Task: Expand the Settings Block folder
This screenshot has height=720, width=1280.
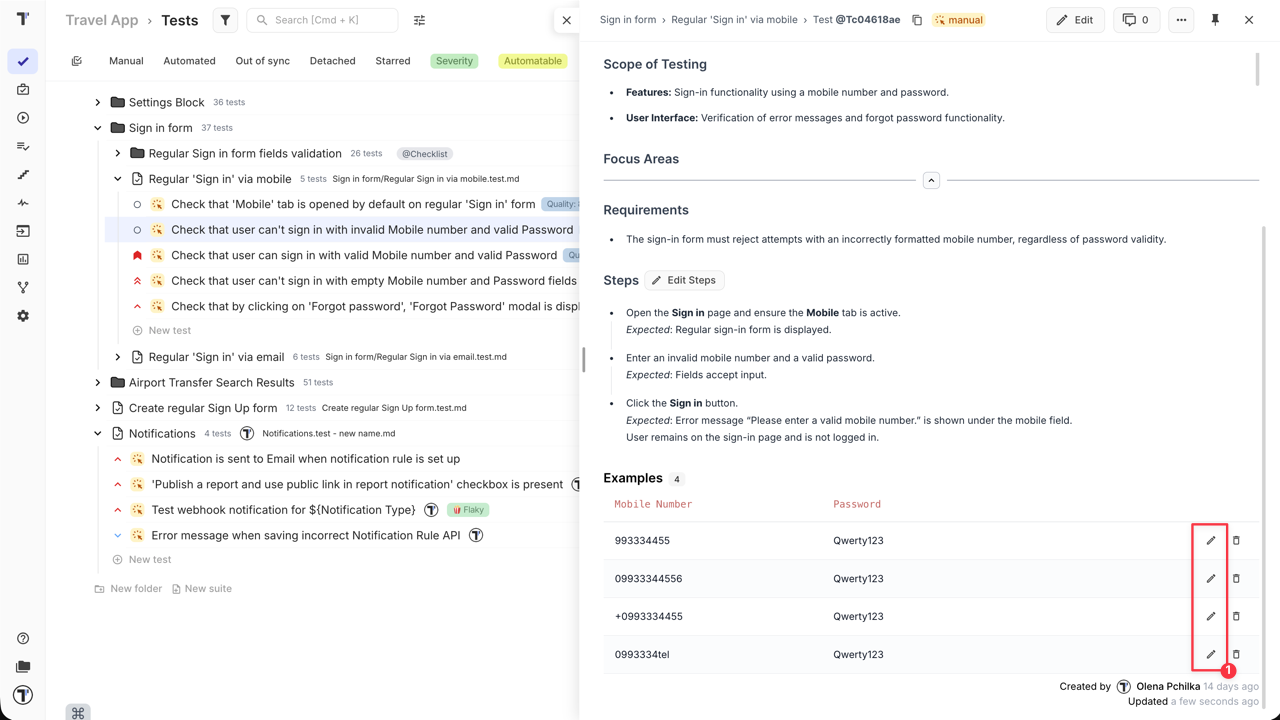Action: (98, 103)
